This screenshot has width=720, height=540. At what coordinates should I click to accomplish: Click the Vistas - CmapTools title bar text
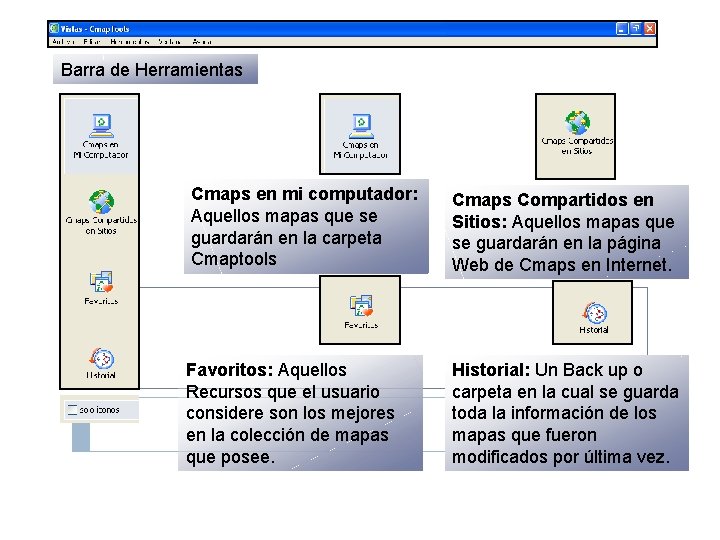pyautogui.click(x=95, y=29)
